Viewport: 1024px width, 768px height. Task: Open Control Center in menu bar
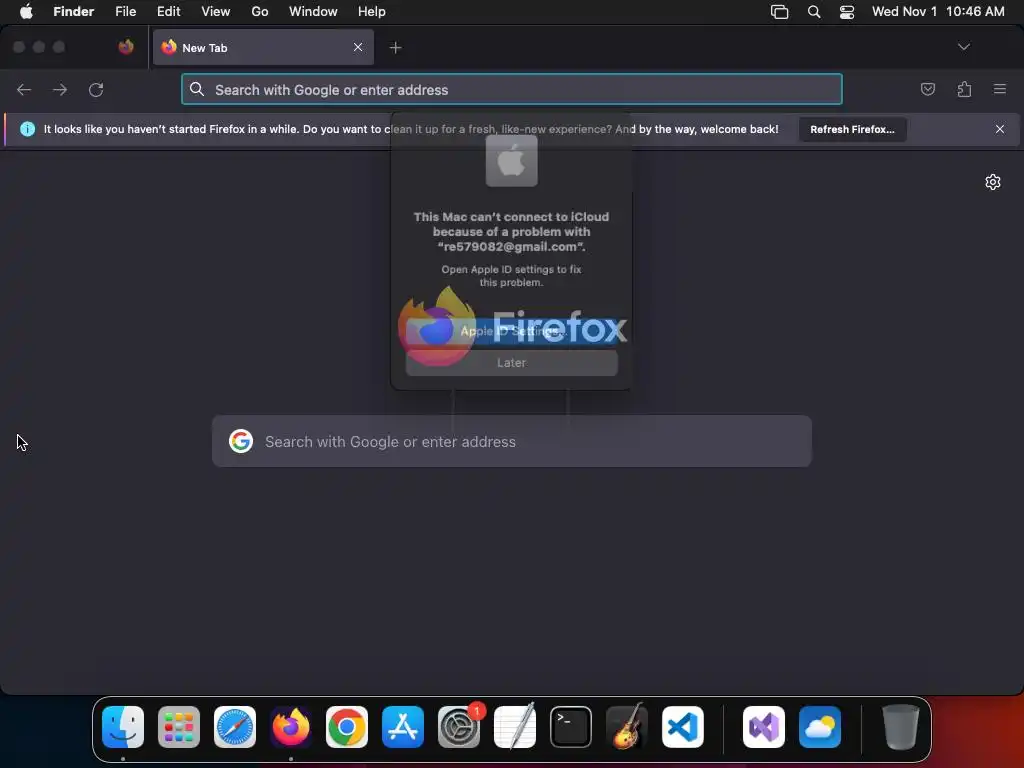847,12
